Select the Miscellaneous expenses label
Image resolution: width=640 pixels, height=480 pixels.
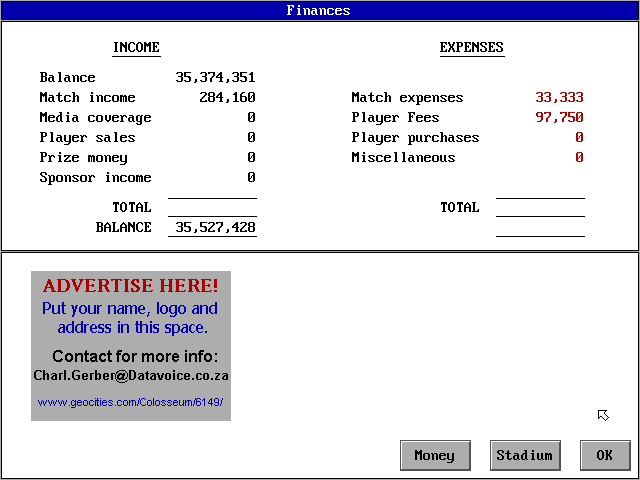coord(403,158)
